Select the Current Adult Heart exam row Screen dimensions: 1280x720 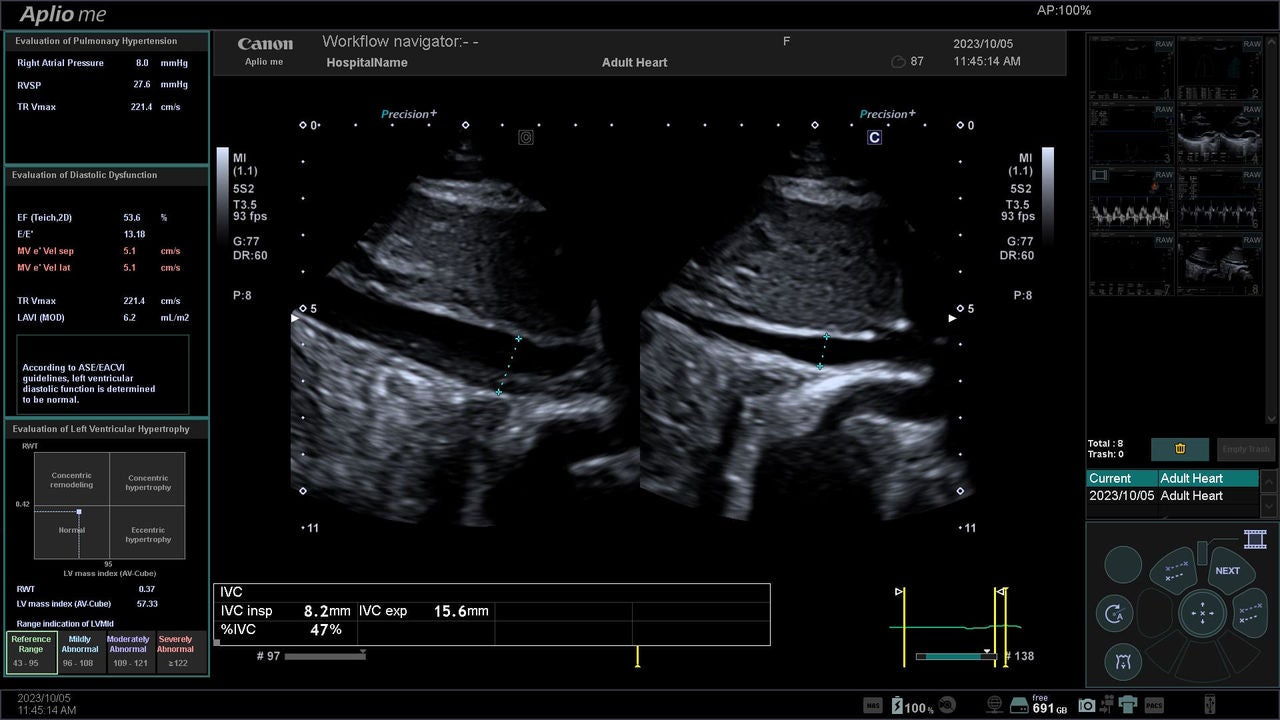[x=1172, y=478]
